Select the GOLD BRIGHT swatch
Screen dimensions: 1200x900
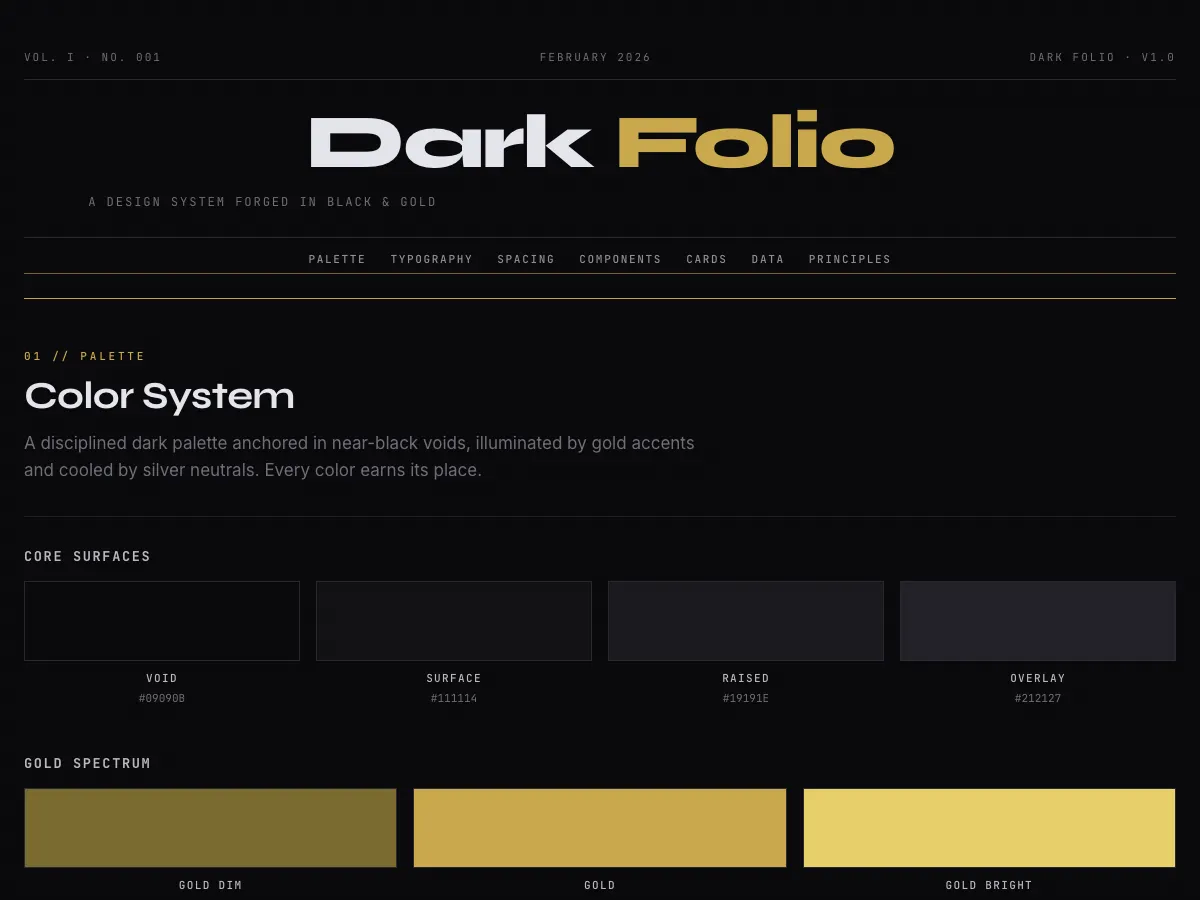click(x=988, y=827)
